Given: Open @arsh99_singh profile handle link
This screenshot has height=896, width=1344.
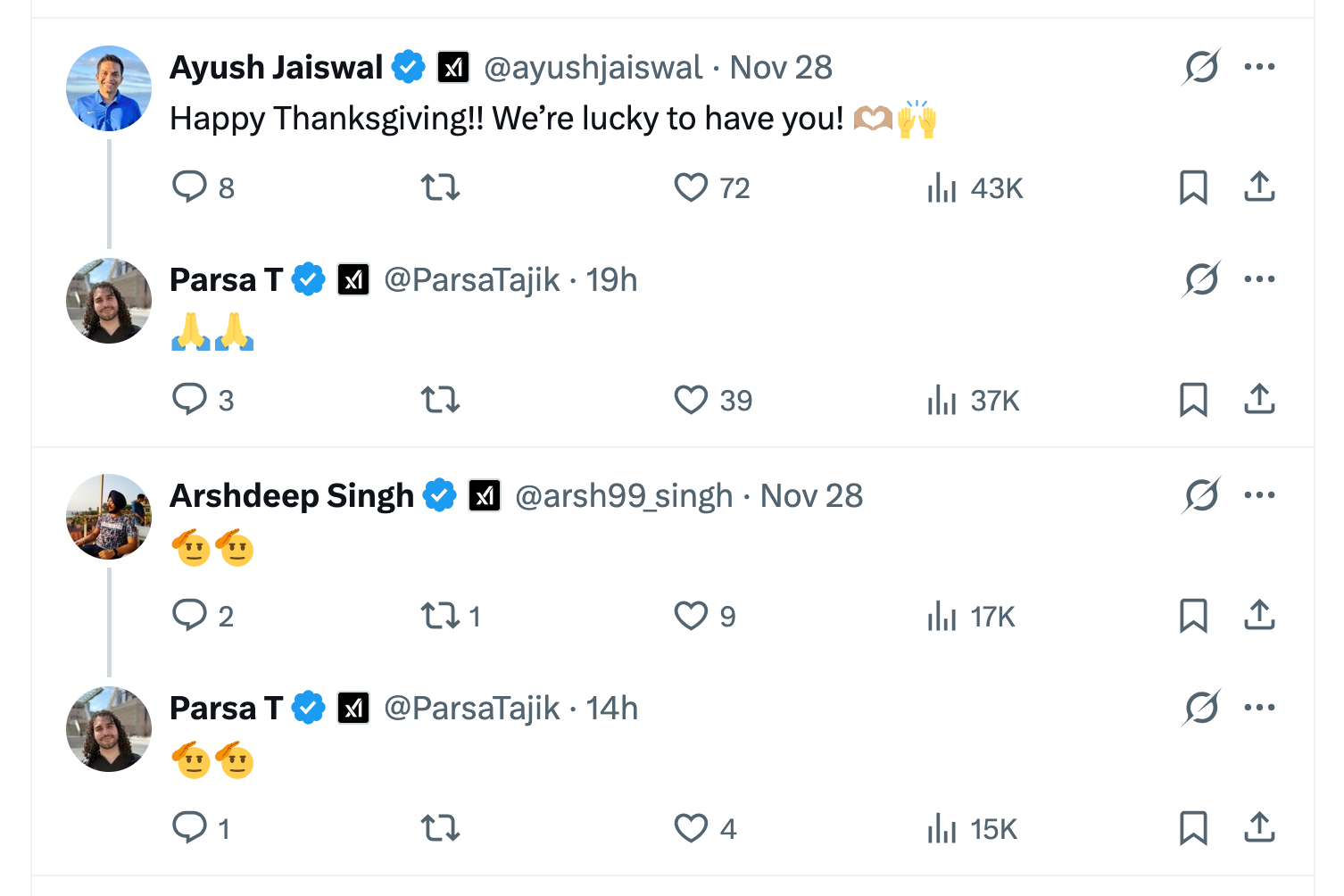Looking at the screenshot, I should 624,496.
